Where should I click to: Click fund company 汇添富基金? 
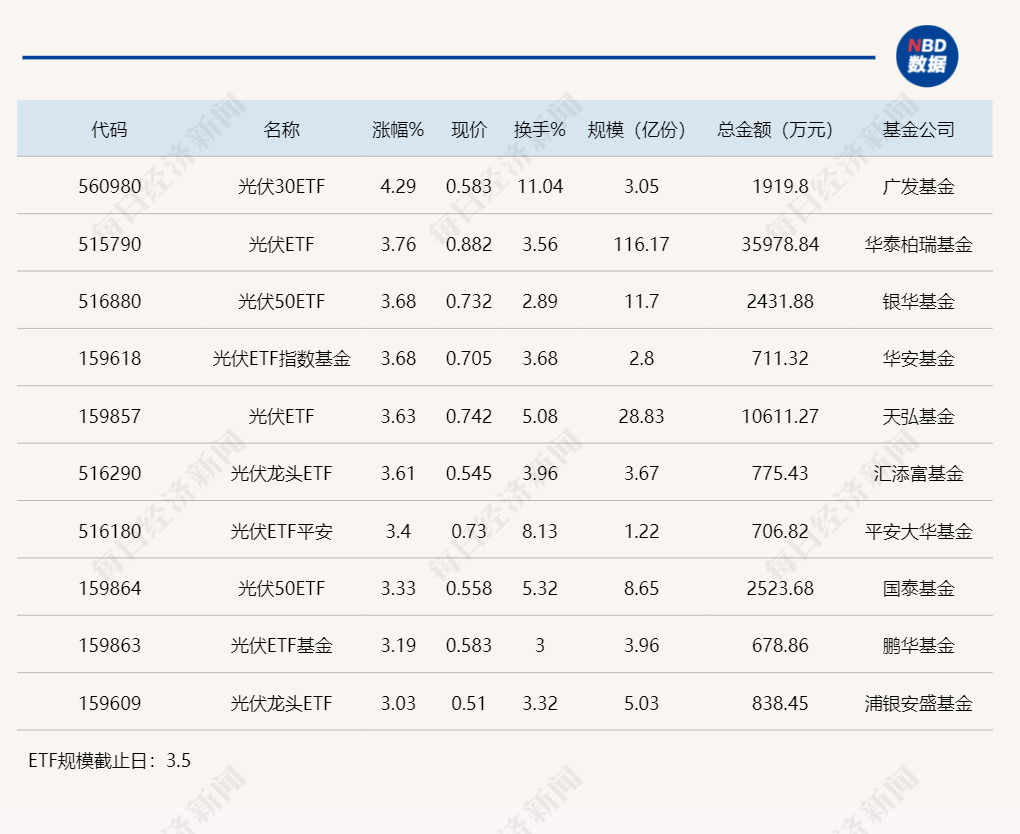pyautogui.click(x=919, y=474)
